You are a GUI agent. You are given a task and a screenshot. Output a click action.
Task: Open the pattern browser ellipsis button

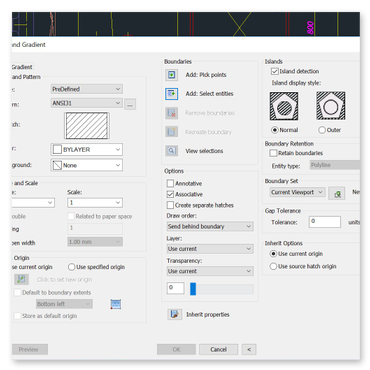tap(130, 104)
